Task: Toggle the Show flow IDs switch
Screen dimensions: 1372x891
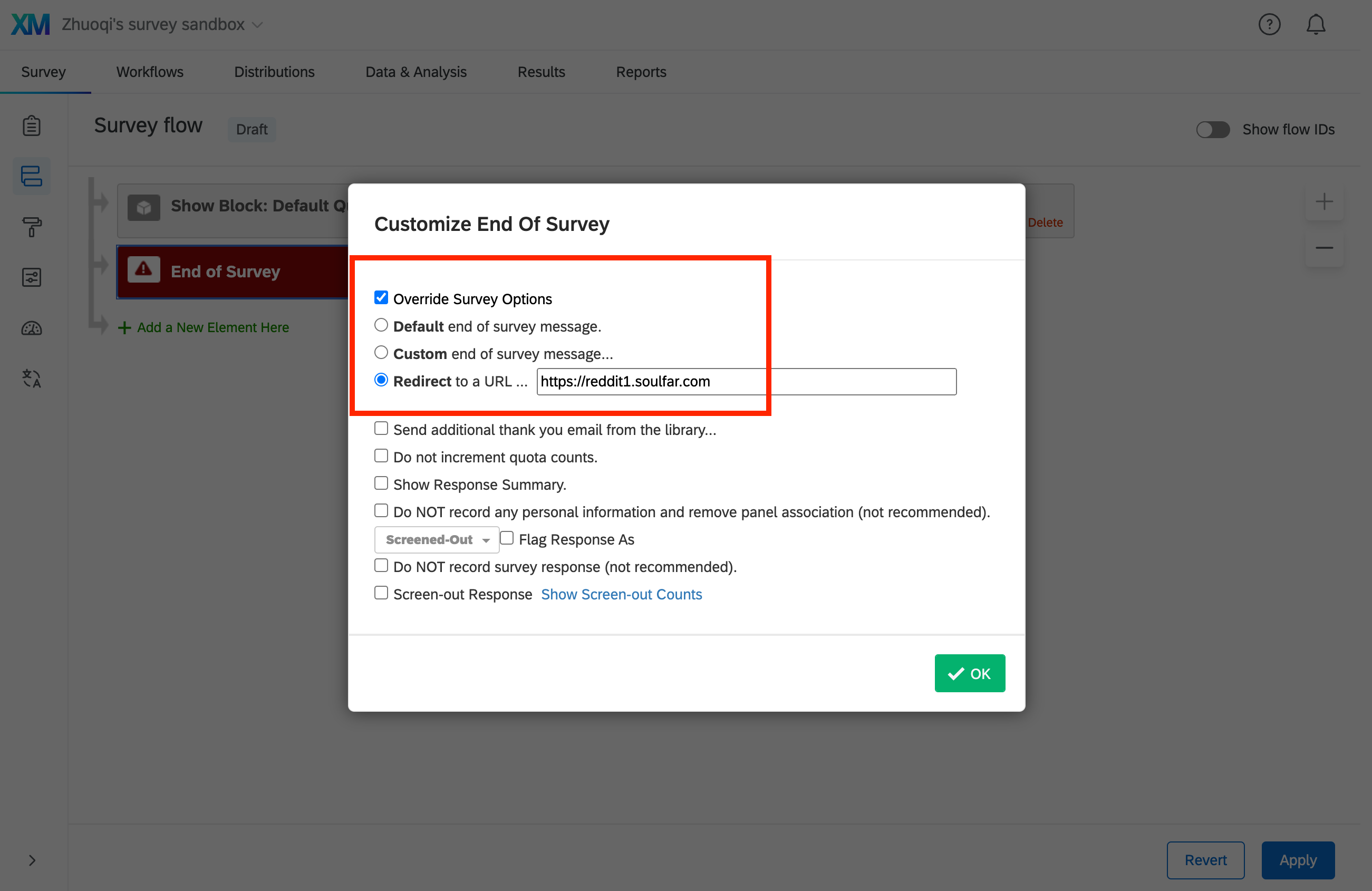Action: coord(1213,129)
